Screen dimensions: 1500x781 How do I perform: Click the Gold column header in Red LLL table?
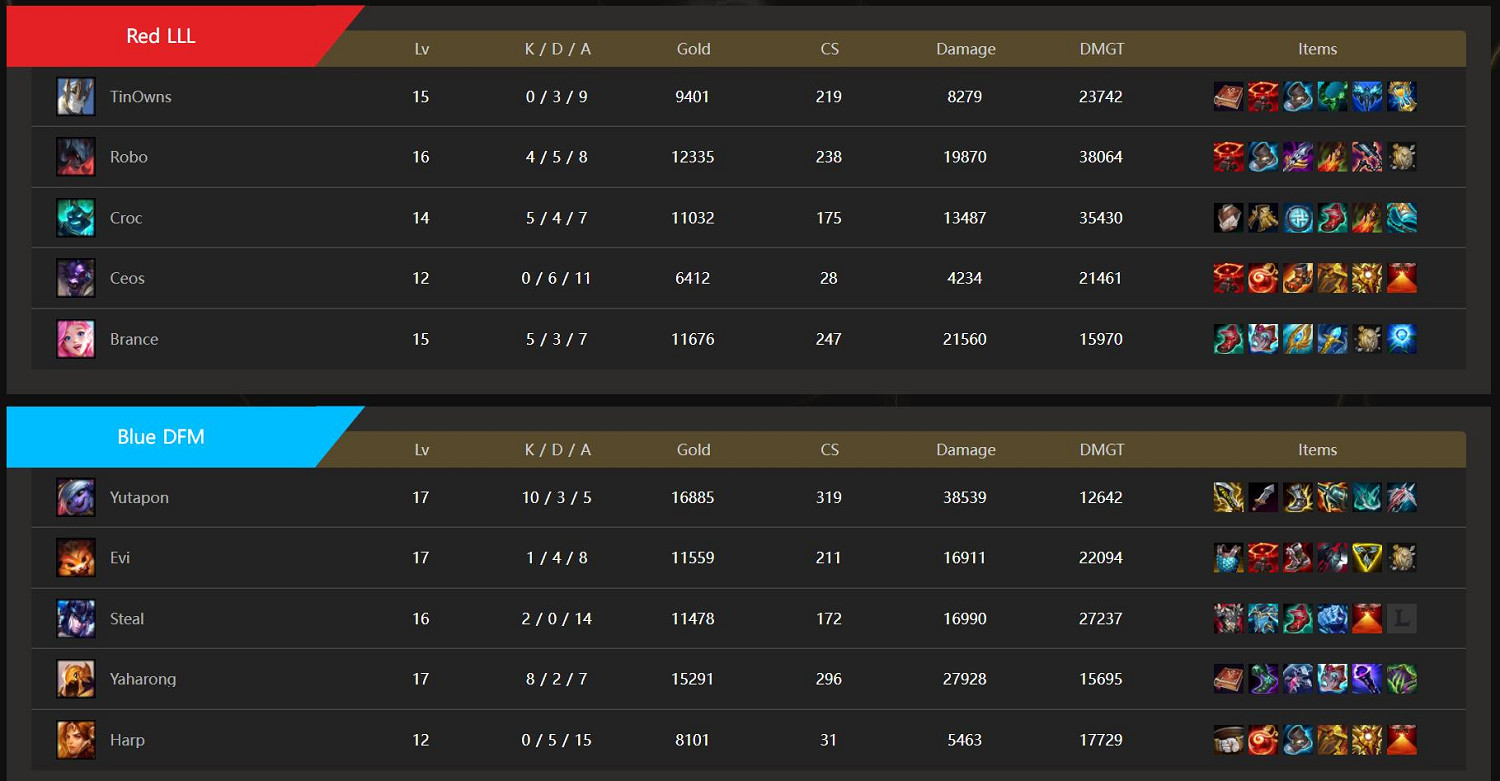pyautogui.click(x=693, y=49)
